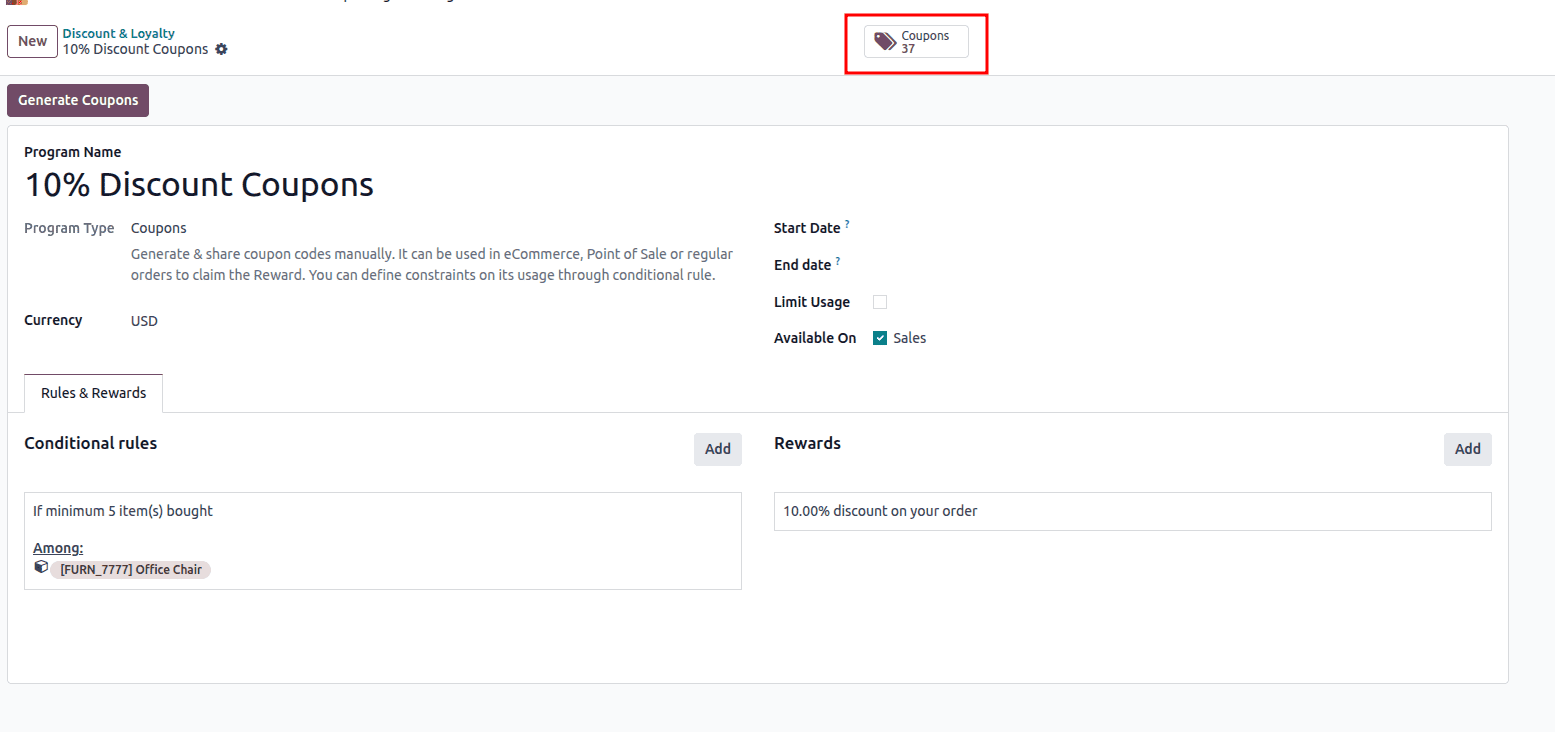
Task: Click the empty Start Date field
Action: [920, 227]
